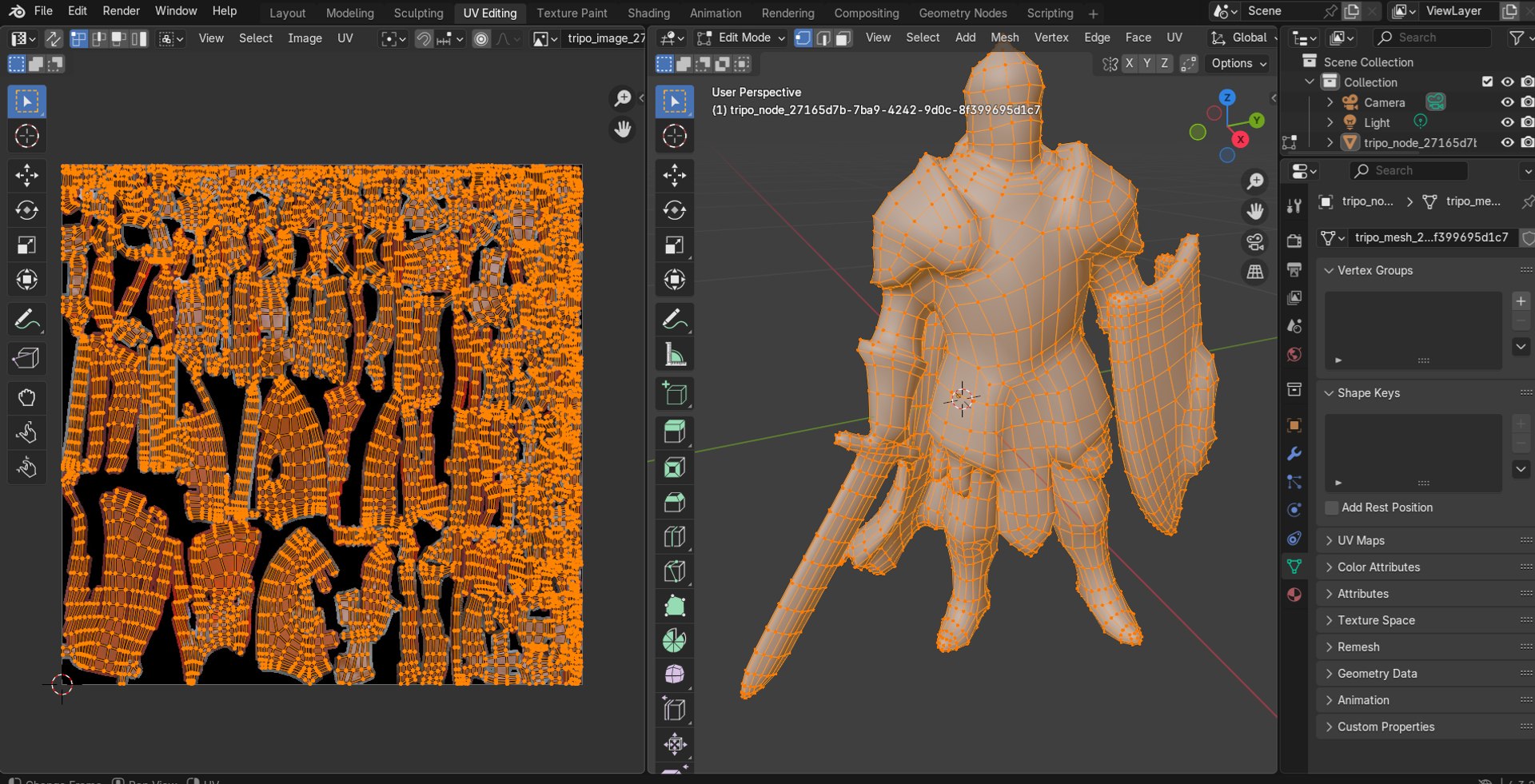Toggle Z axis mirror in viewport header
The height and width of the screenshot is (784, 1535).
1164,63
